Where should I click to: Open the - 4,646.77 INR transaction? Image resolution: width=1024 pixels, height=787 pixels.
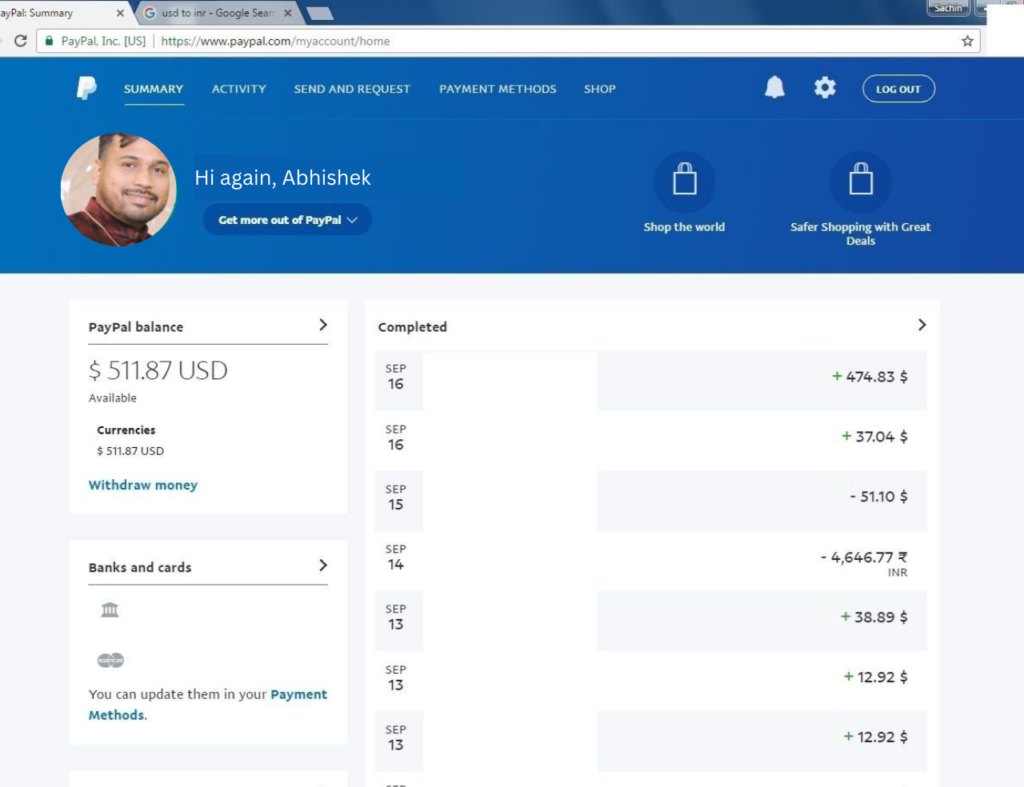point(650,560)
